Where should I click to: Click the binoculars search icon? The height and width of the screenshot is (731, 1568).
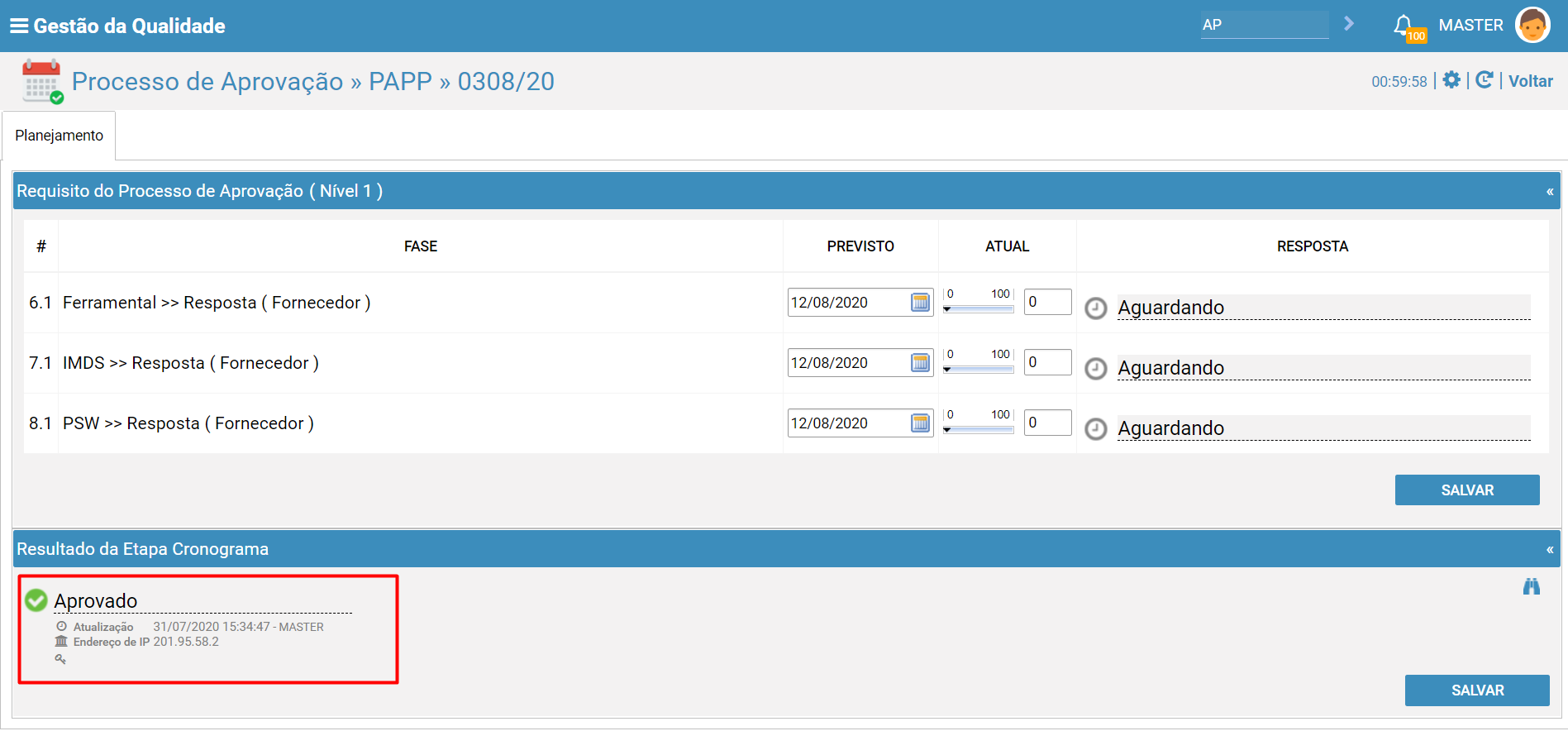1532,586
